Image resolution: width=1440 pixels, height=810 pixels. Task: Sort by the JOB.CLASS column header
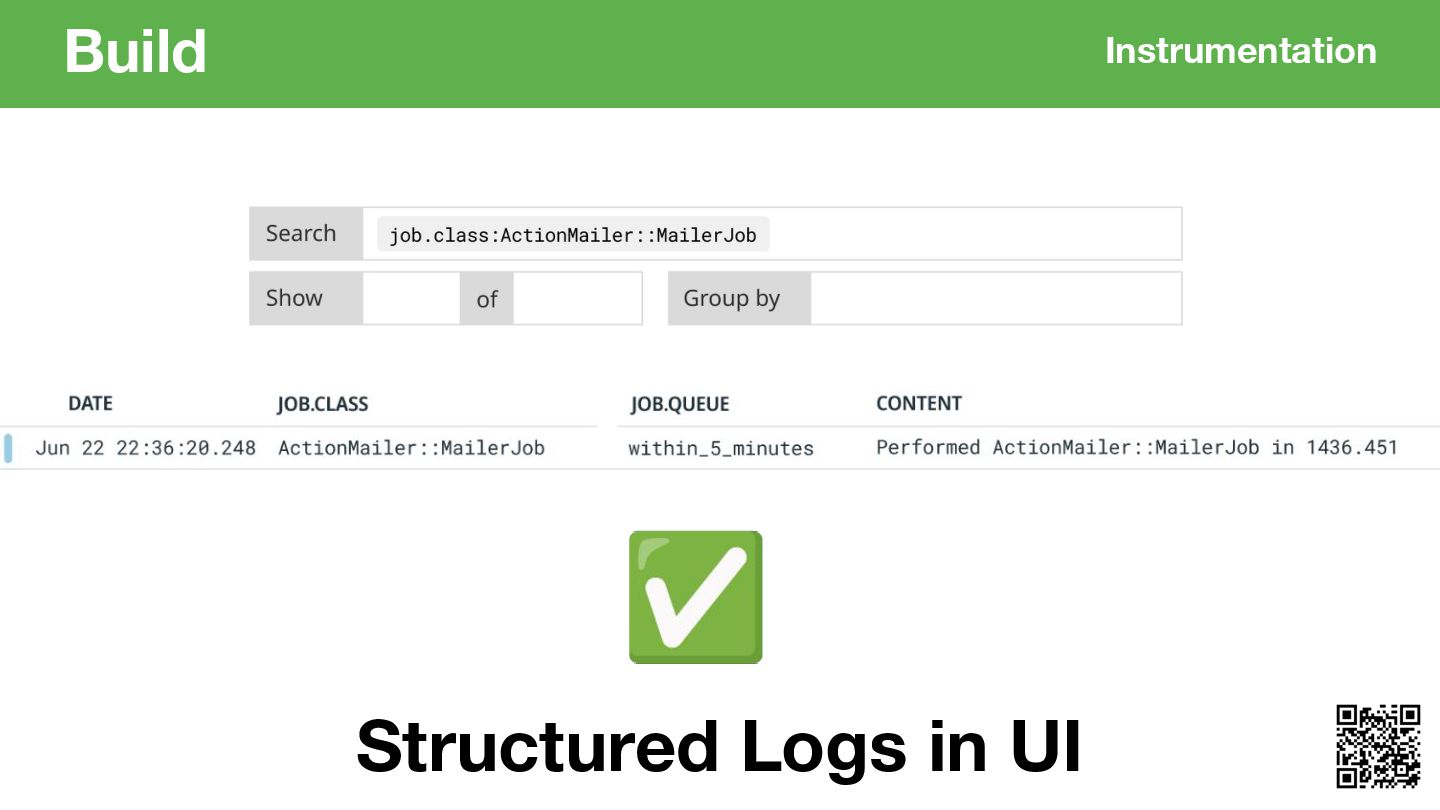(x=322, y=404)
